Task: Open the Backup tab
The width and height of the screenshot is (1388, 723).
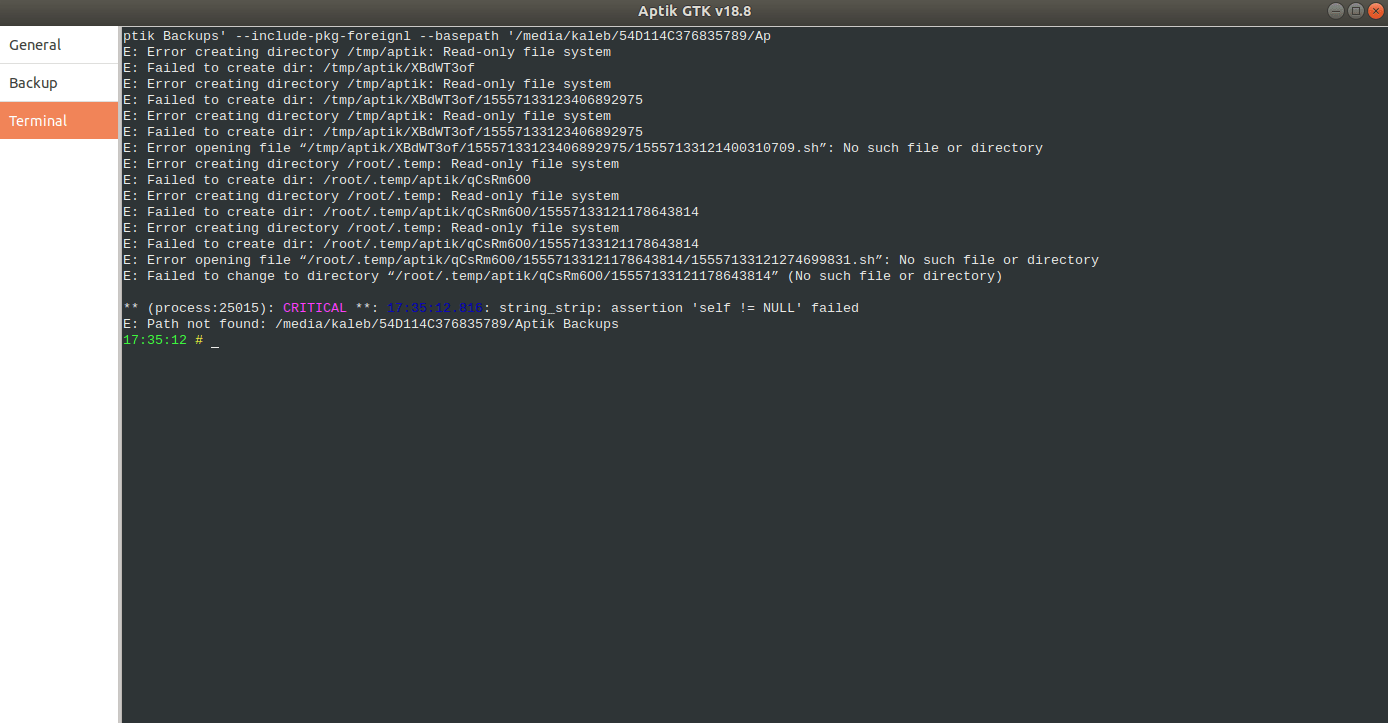Action: (33, 82)
